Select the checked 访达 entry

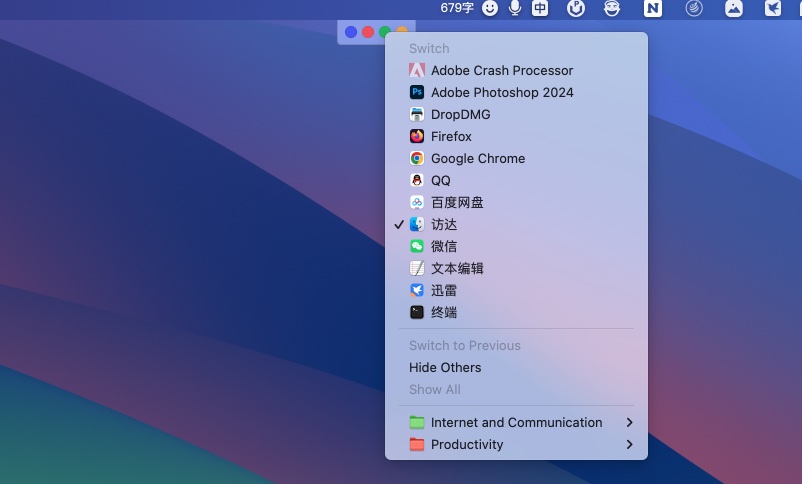[x=516, y=224]
